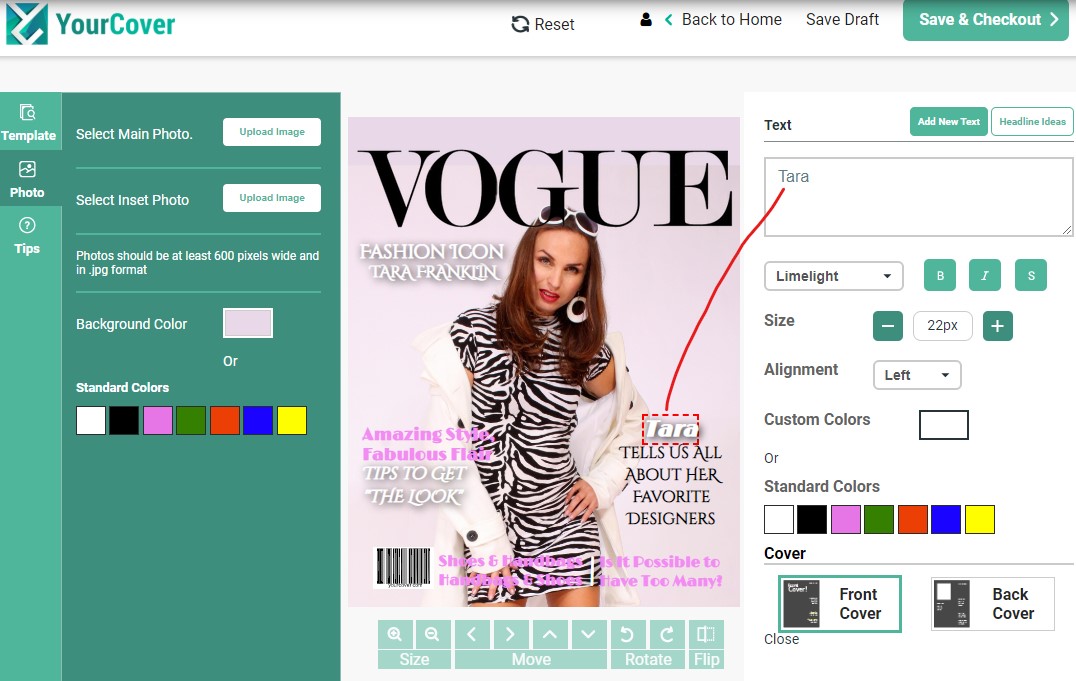1076x681 pixels.
Task: Open the Tips tab
Action: point(27,235)
